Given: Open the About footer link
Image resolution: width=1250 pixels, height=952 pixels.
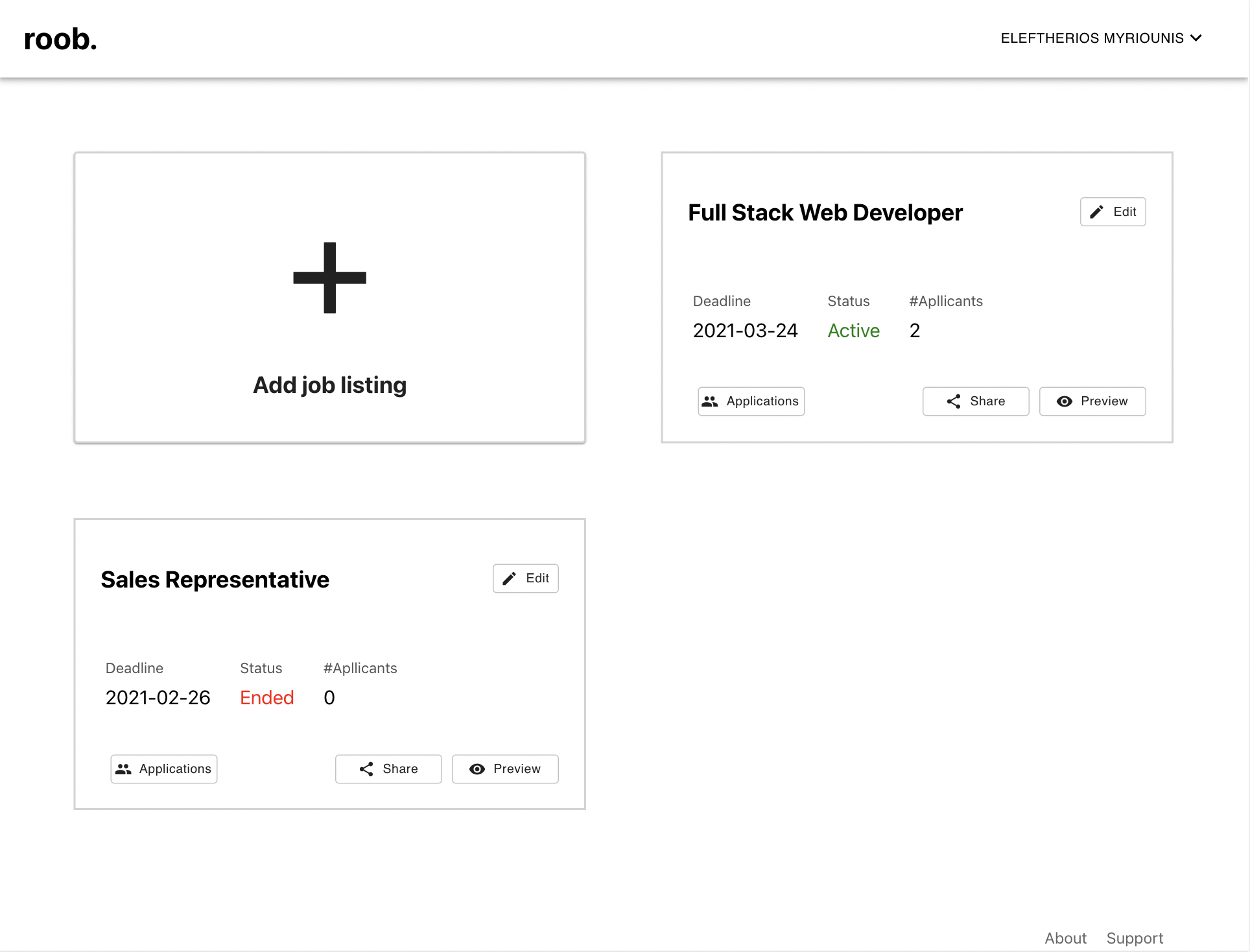Looking at the screenshot, I should pyautogui.click(x=1065, y=938).
